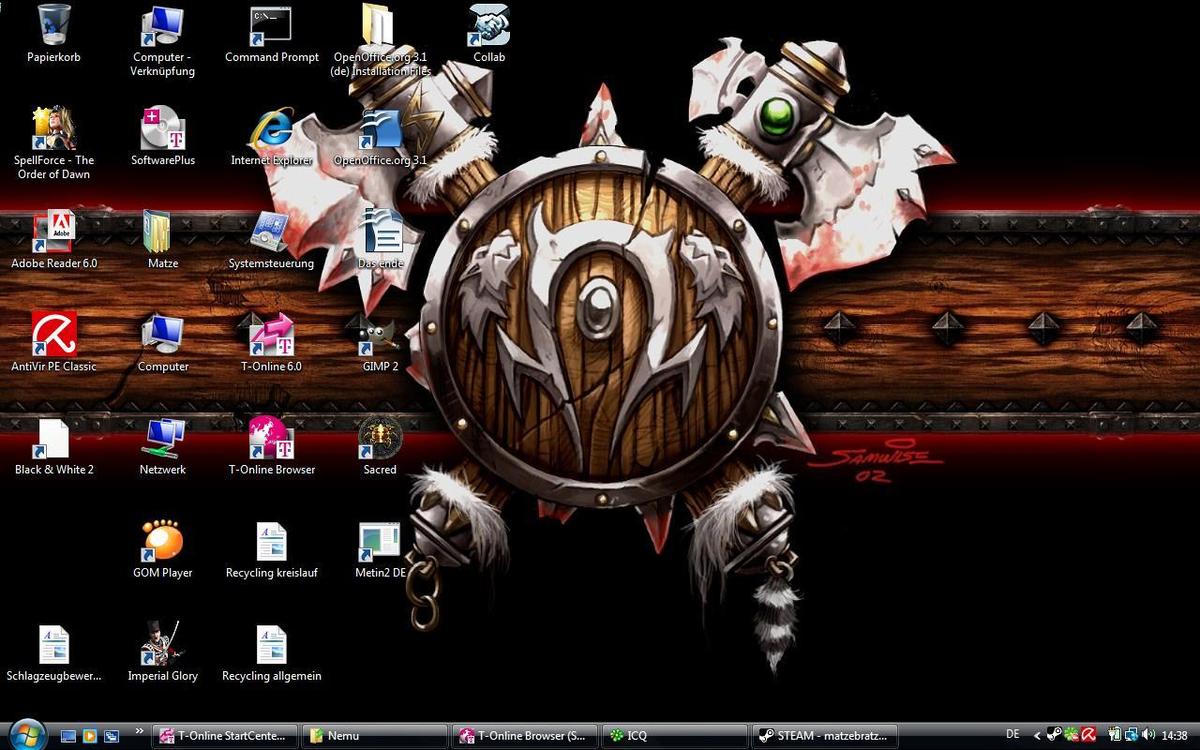Click the 14:38 taskbar clock

click(1175, 736)
